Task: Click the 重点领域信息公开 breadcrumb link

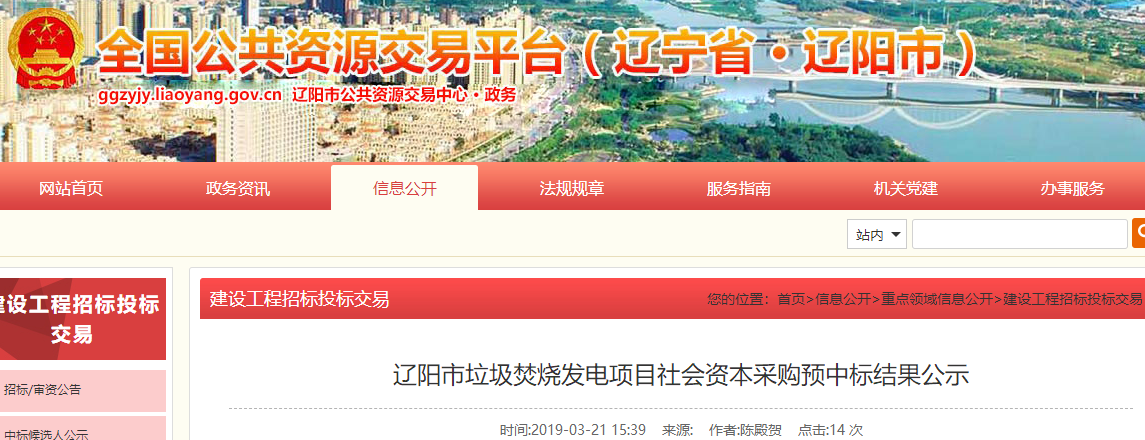Action: [938, 298]
